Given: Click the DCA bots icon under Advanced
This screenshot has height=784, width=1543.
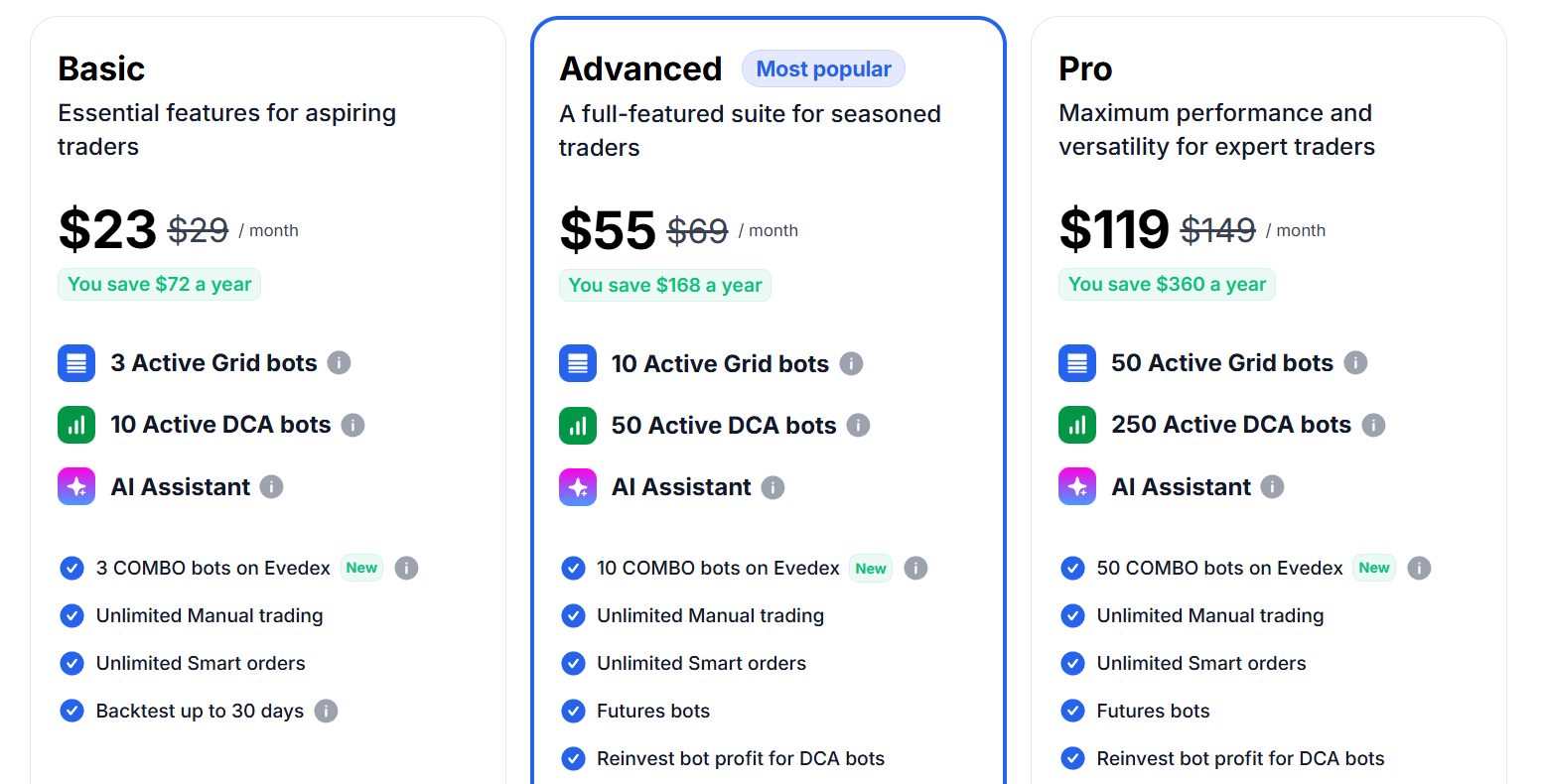Looking at the screenshot, I should (578, 425).
